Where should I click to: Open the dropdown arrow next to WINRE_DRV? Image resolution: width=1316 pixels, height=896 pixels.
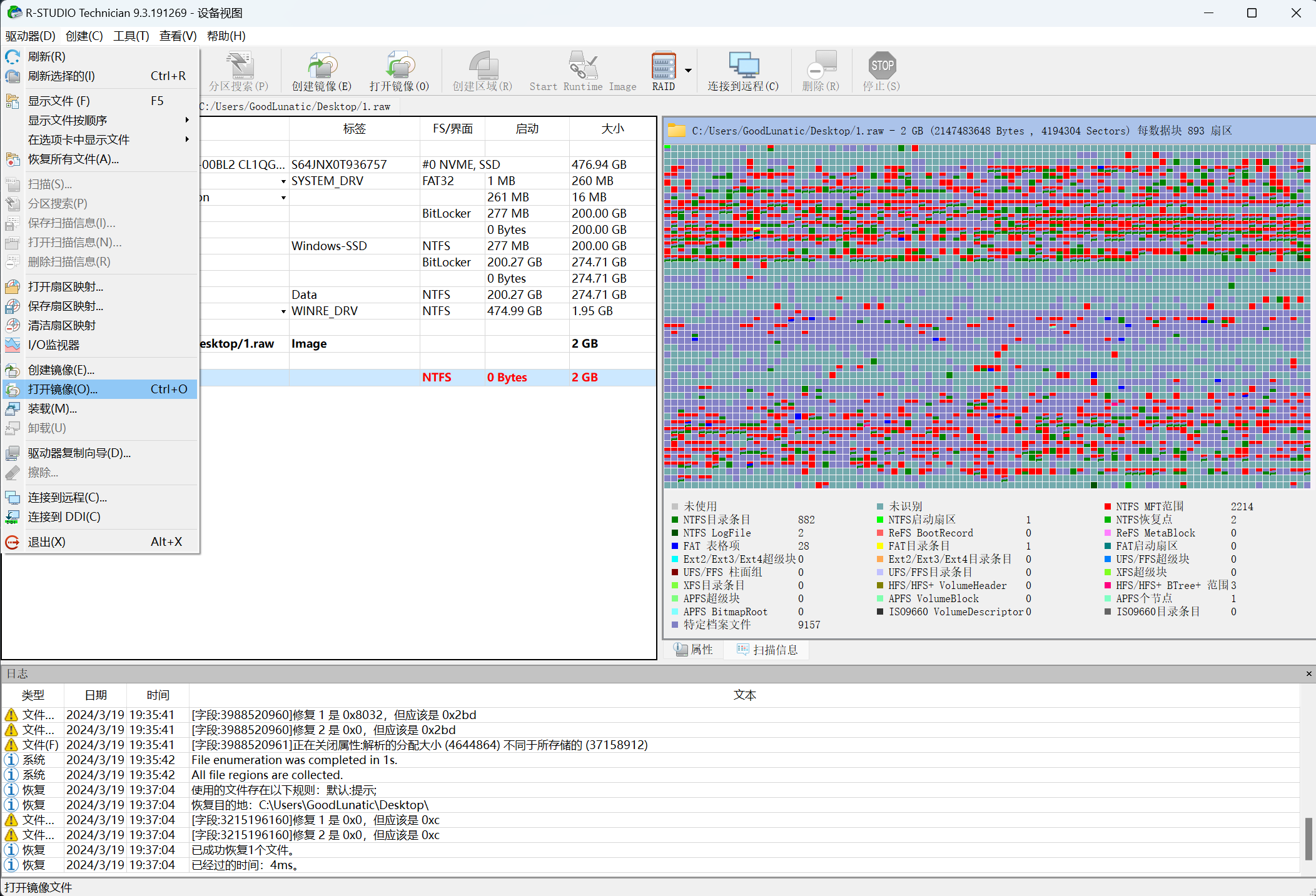click(283, 311)
